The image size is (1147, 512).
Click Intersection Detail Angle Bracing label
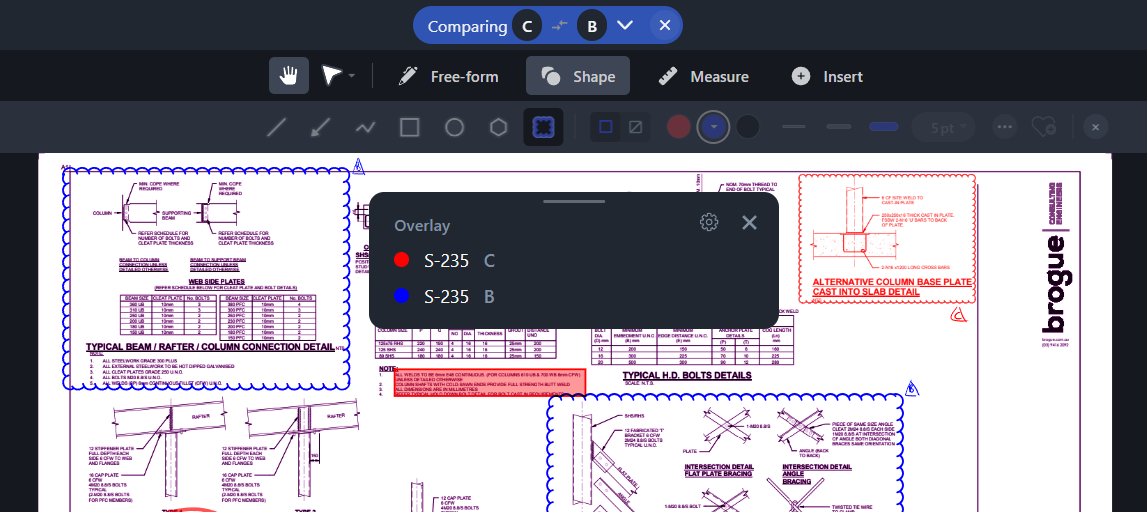click(816, 474)
